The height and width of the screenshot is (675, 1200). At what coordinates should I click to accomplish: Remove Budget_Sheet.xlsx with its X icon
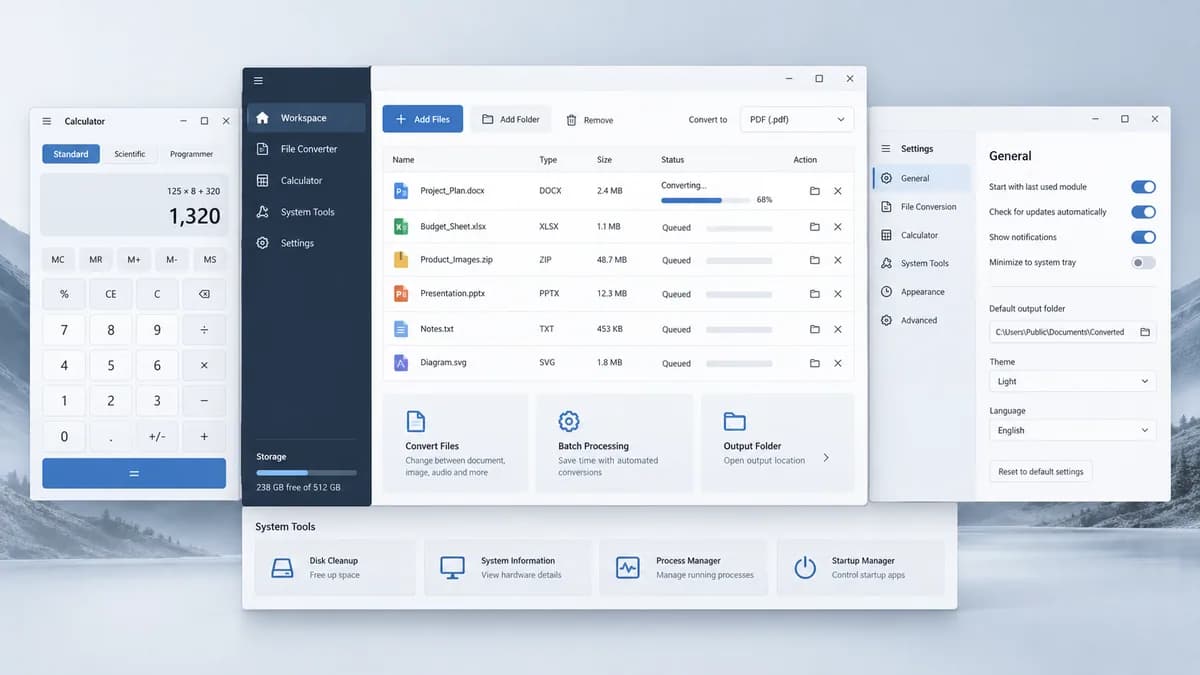(x=838, y=227)
